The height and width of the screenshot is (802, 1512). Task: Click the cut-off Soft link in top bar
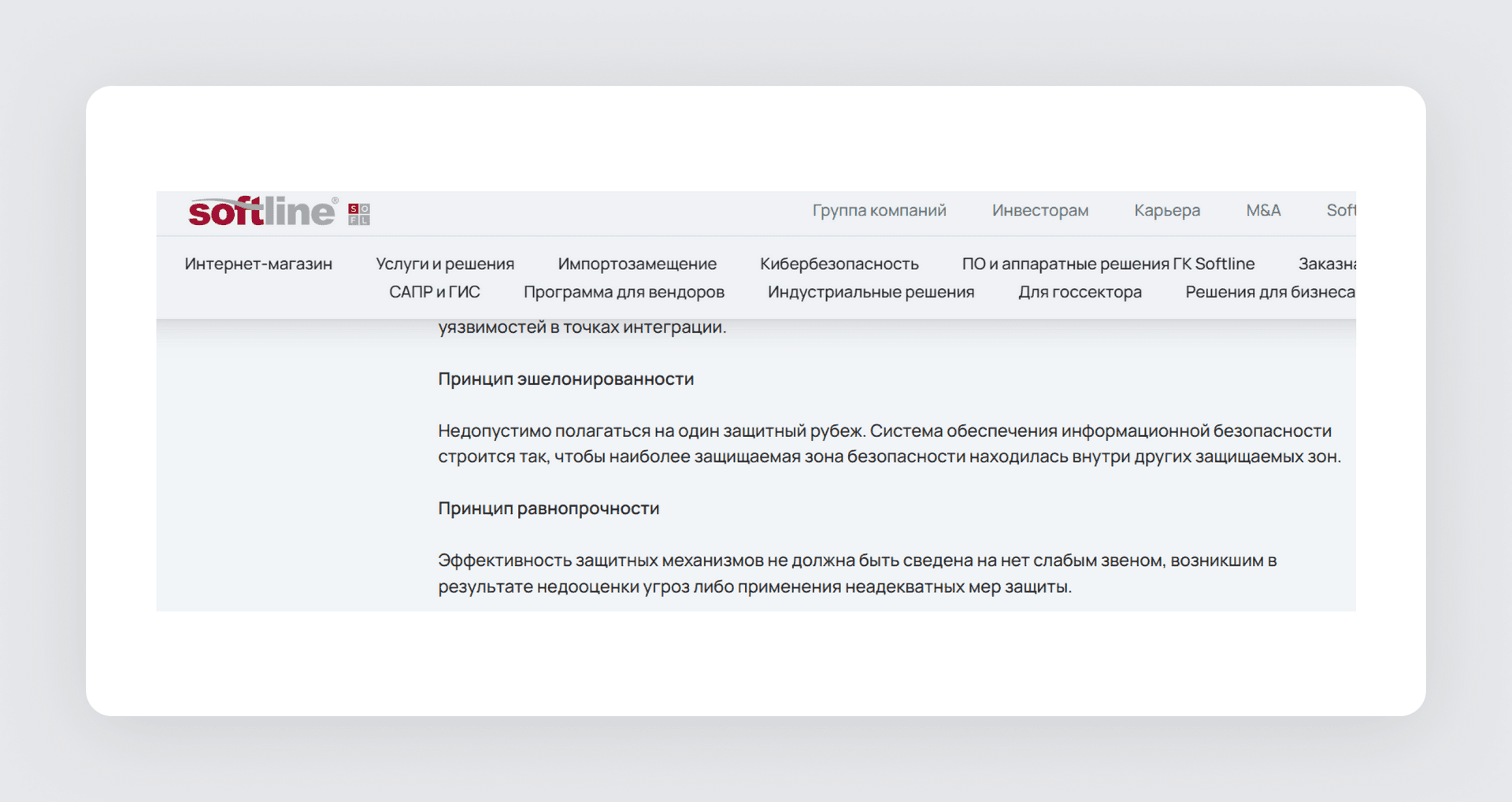coord(1341,210)
